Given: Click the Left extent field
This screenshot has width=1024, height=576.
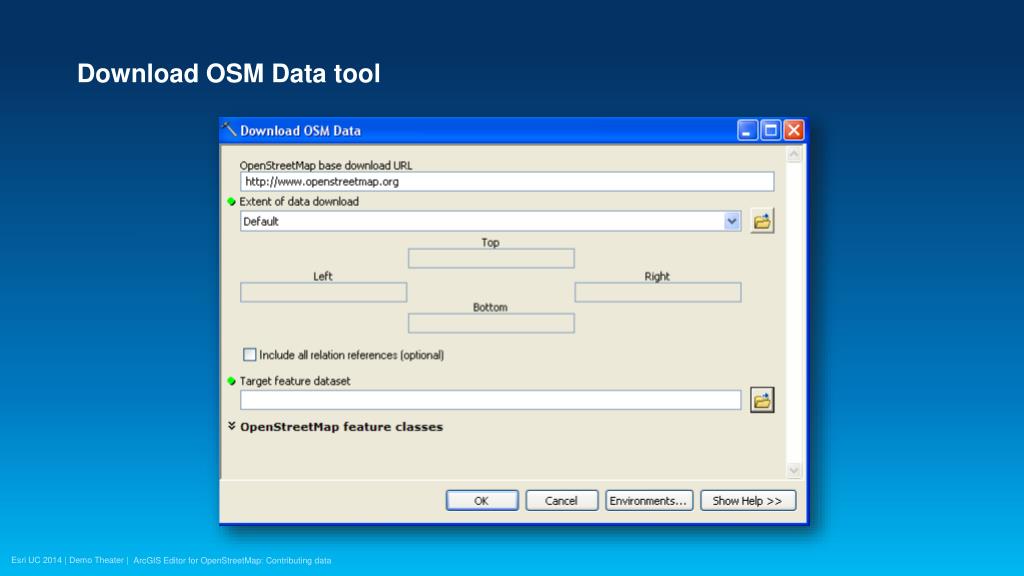Looking at the screenshot, I should pos(323,292).
